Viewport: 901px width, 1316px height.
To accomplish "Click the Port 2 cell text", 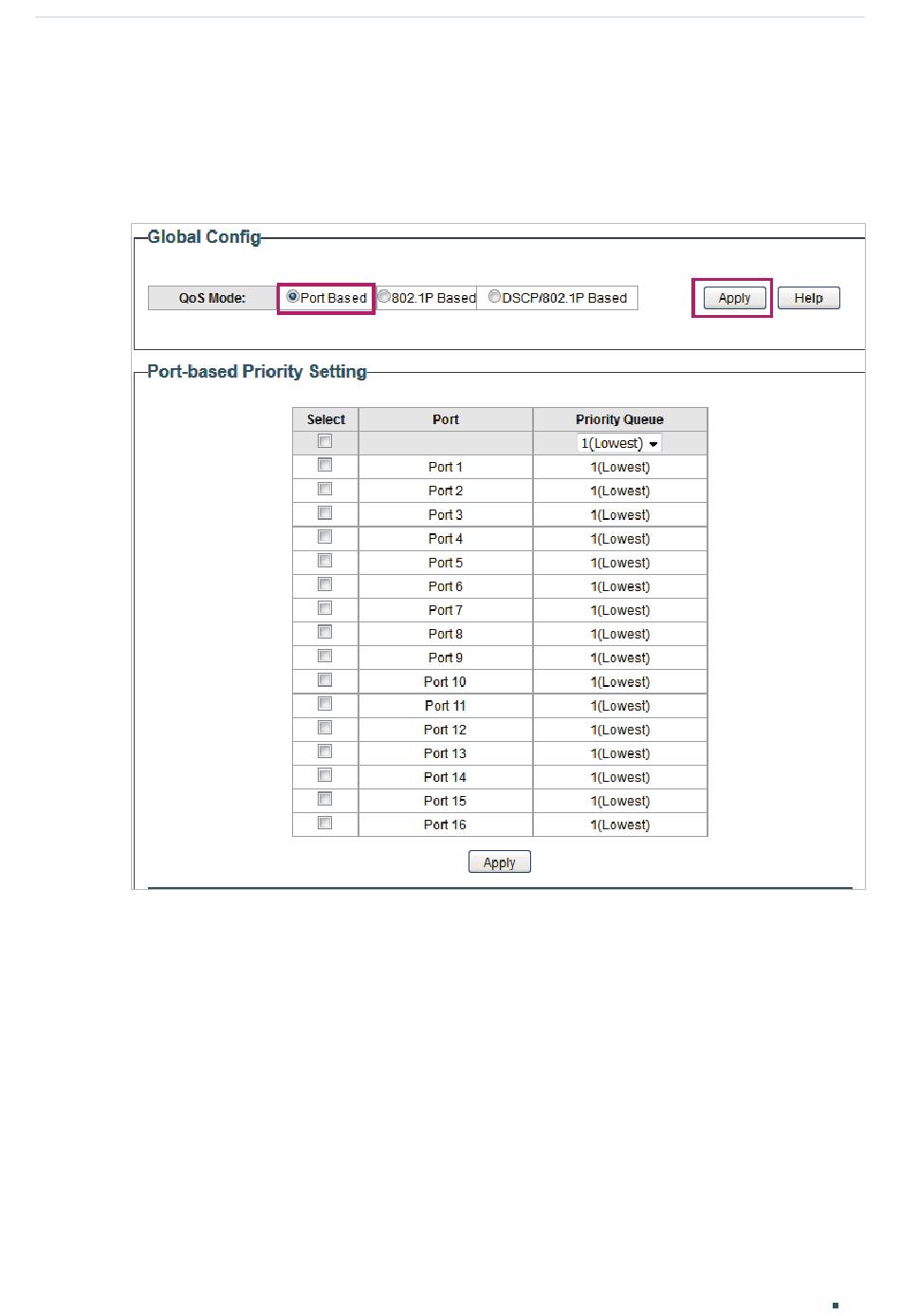I will (x=446, y=491).
